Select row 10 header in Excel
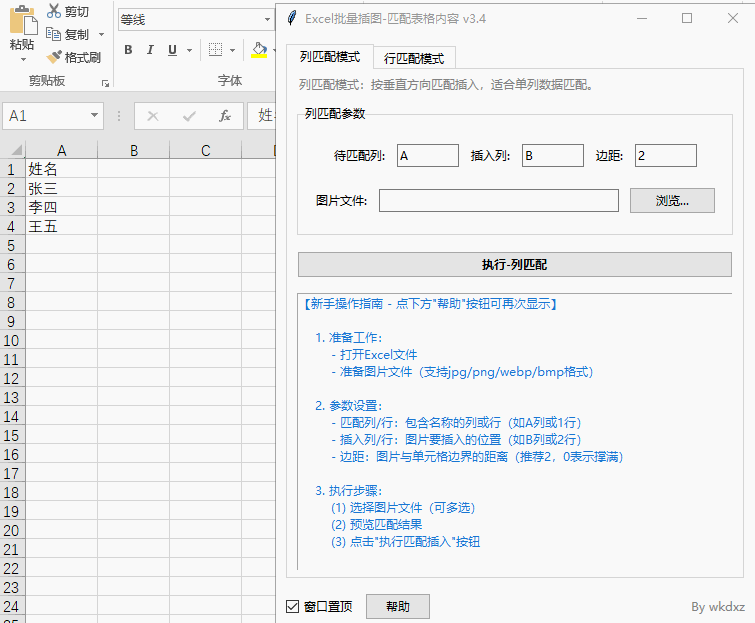This screenshot has width=755, height=623. click(12, 340)
